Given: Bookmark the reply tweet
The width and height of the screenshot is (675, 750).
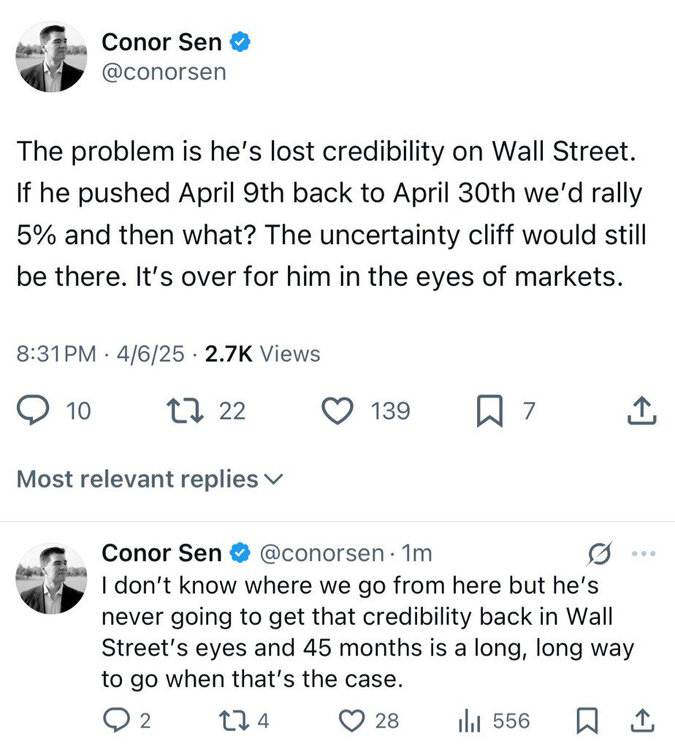Looking at the screenshot, I should tap(589, 721).
